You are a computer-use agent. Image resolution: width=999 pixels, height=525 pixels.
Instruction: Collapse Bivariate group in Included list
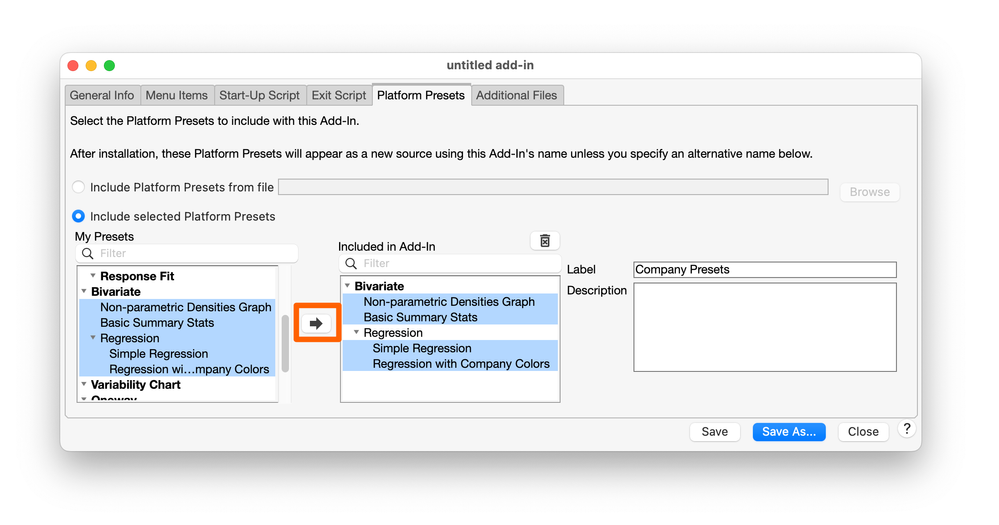(347, 286)
